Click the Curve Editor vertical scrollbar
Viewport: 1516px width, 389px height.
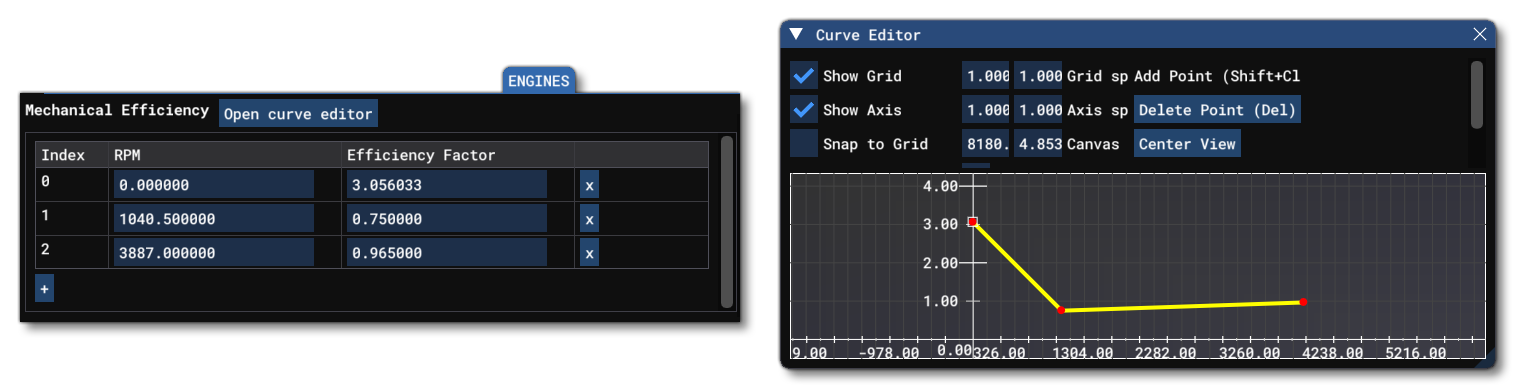(x=1476, y=94)
